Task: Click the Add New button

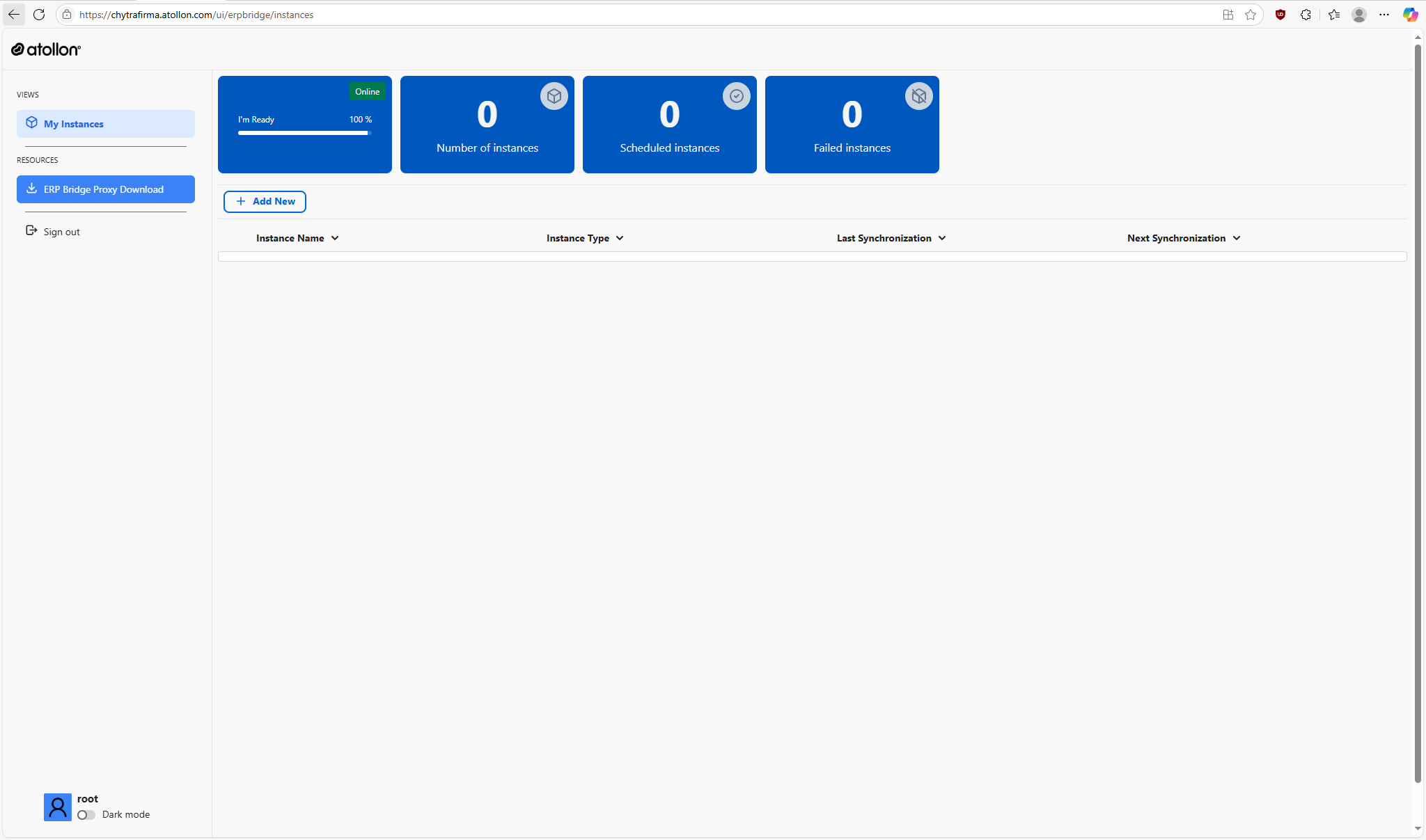Action: [x=265, y=202]
